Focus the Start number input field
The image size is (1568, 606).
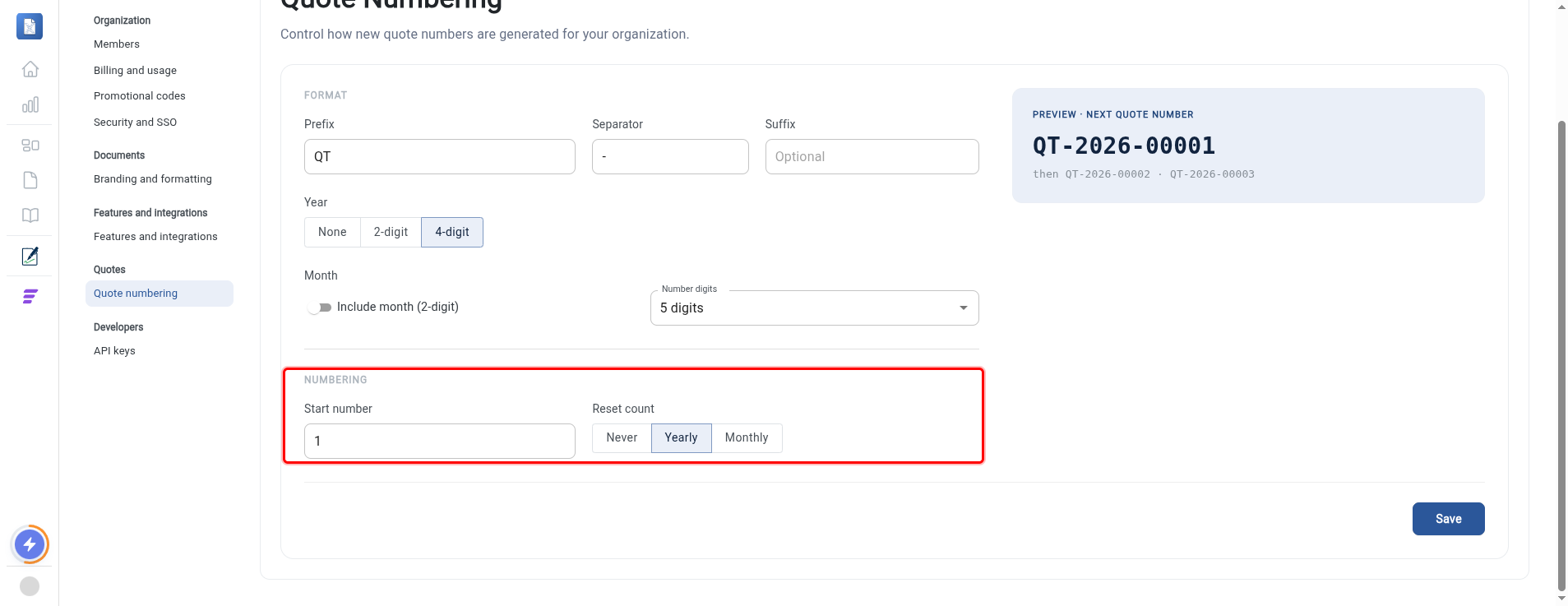point(439,441)
